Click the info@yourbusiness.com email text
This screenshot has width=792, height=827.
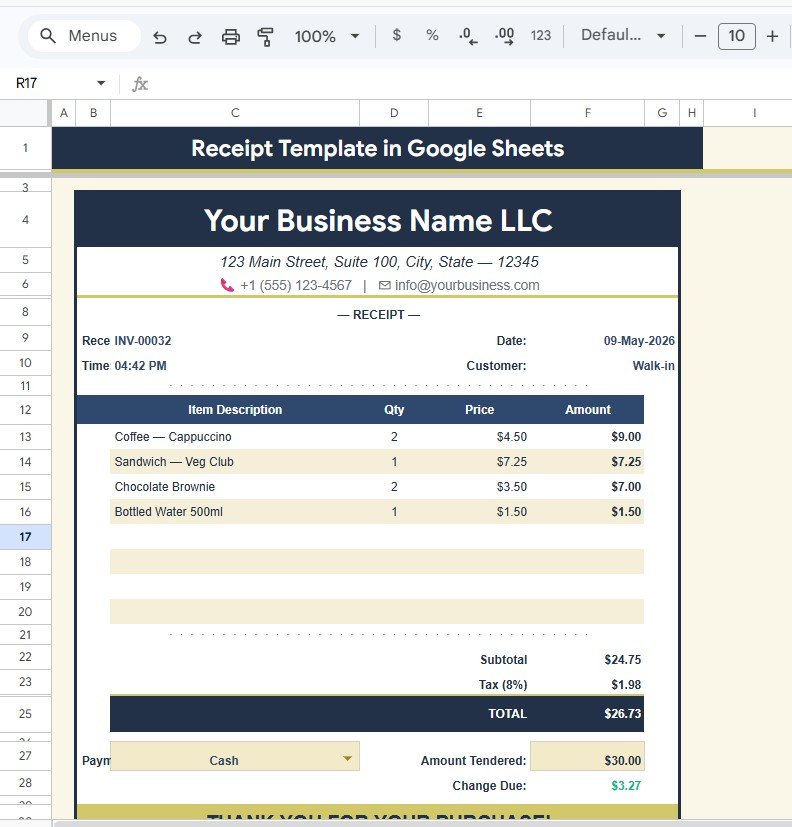pyautogui.click(x=467, y=285)
